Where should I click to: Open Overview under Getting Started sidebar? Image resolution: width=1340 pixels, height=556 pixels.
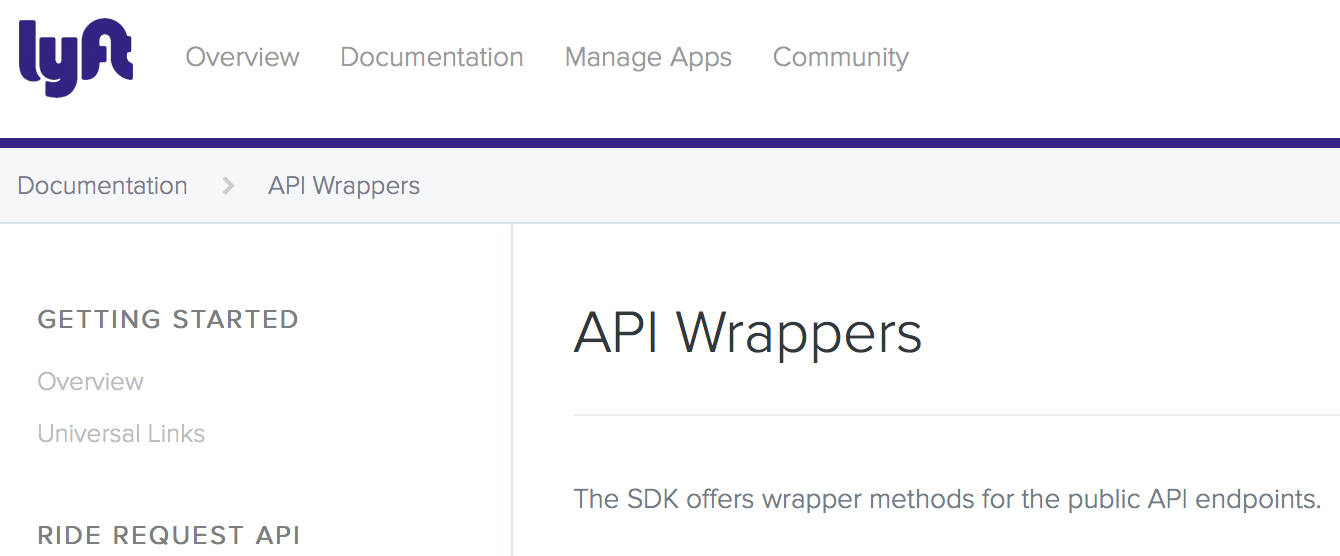pos(91,382)
